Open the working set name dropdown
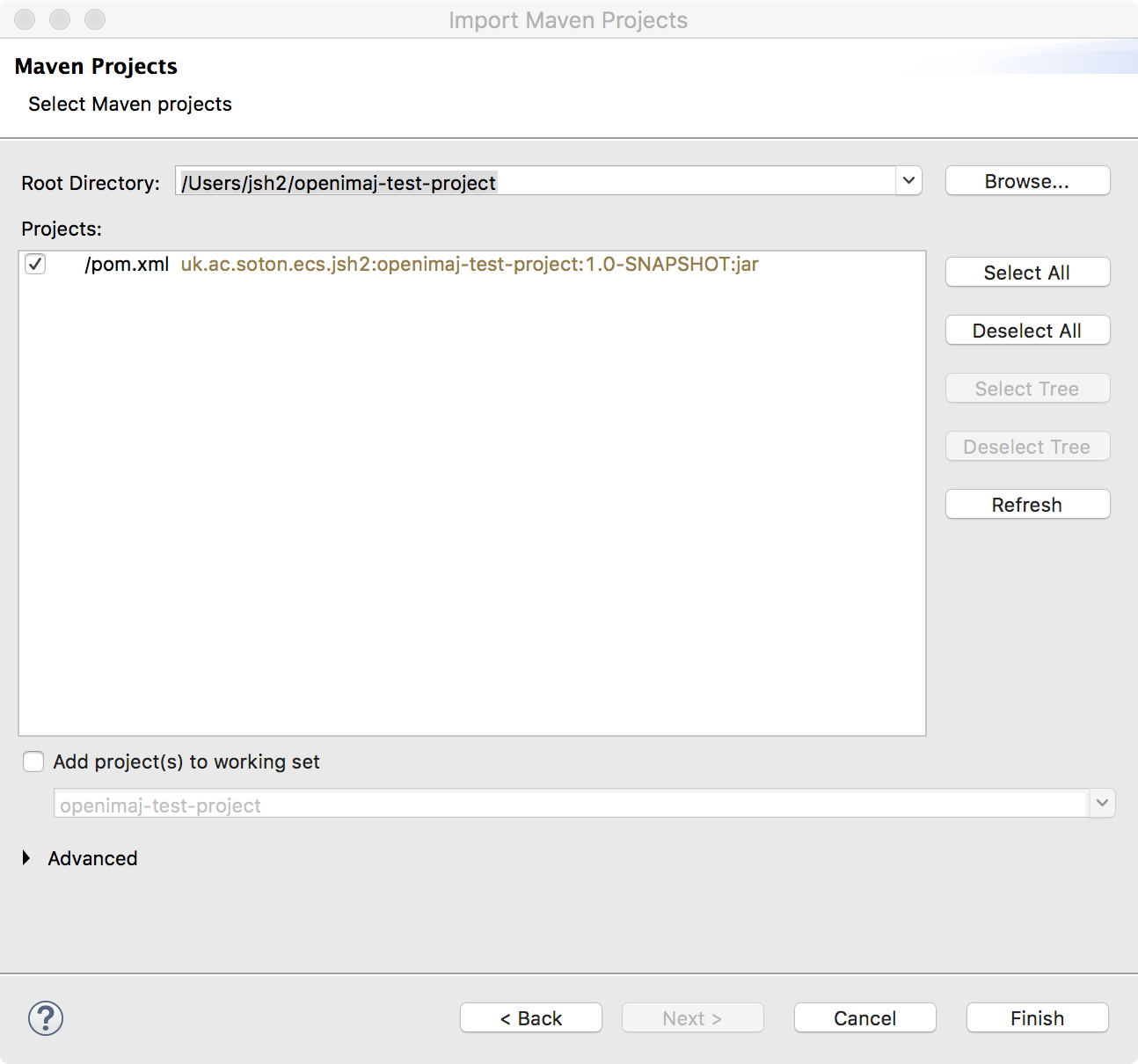Image resolution: width=1138 pixels, height=1064 pixels. [x=1102, y=803]
